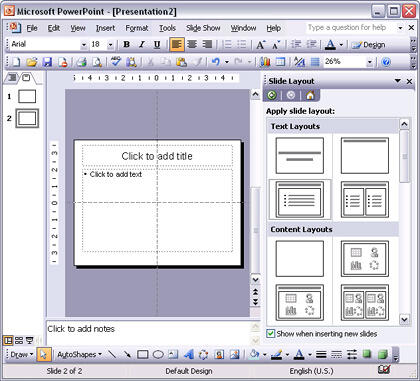The image size is (420, 381).
Task: Go back in the task pane
Action: [272, 96]
